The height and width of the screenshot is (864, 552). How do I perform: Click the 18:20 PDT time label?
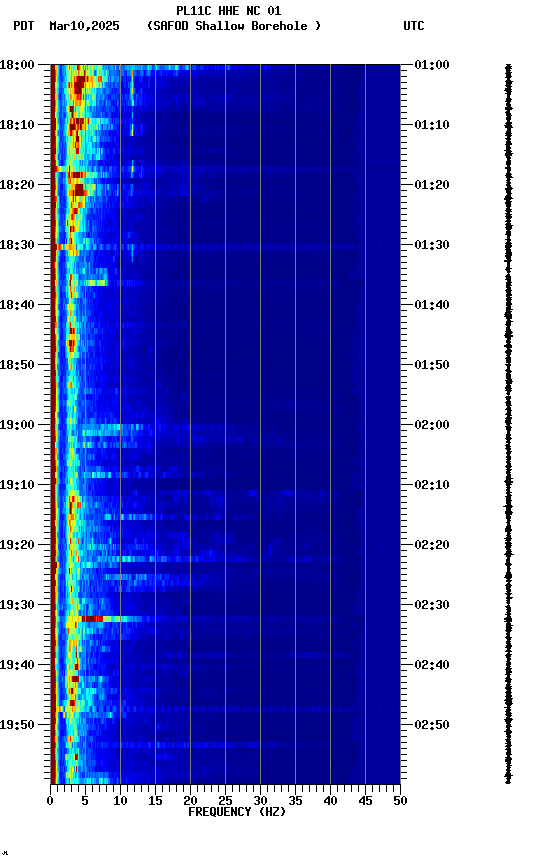pyautogui.click(x=17, y=185)
